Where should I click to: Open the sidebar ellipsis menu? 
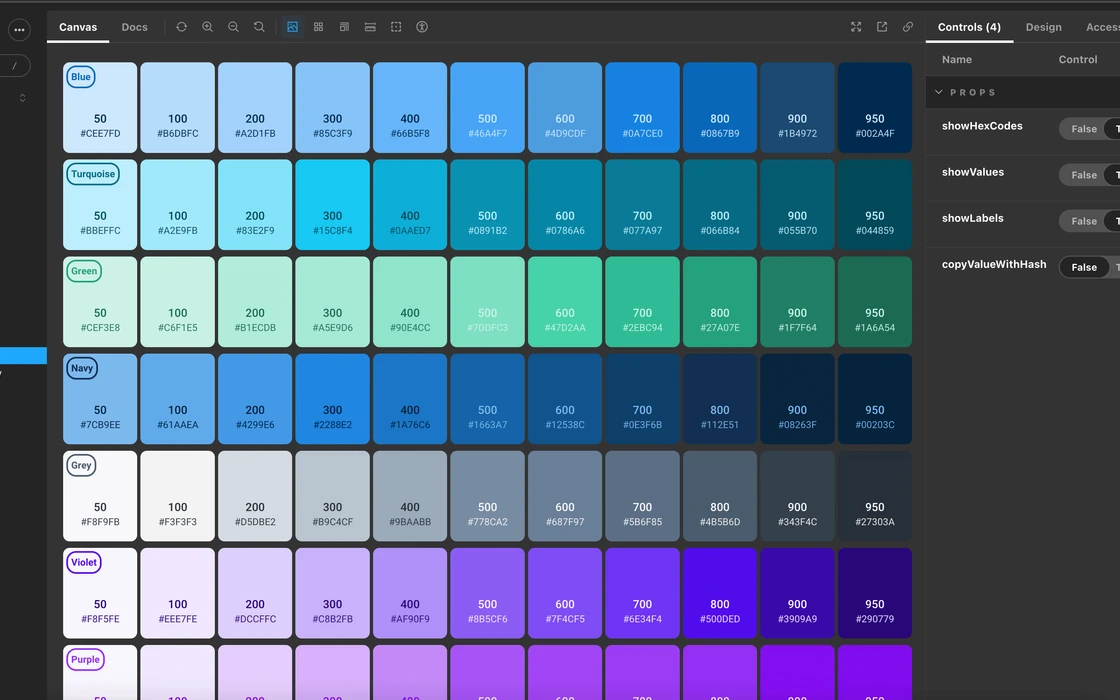[19, 30]
